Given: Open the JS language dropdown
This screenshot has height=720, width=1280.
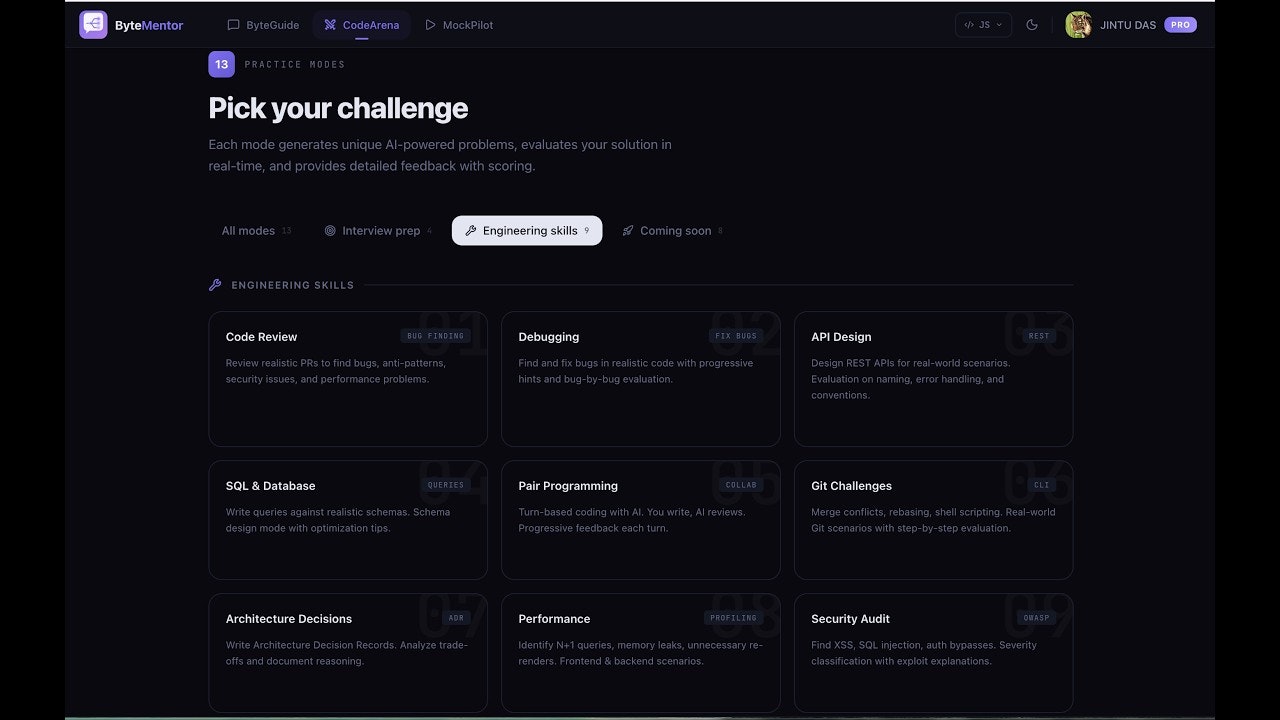Looking at the screenshot, I should (983, 24).
